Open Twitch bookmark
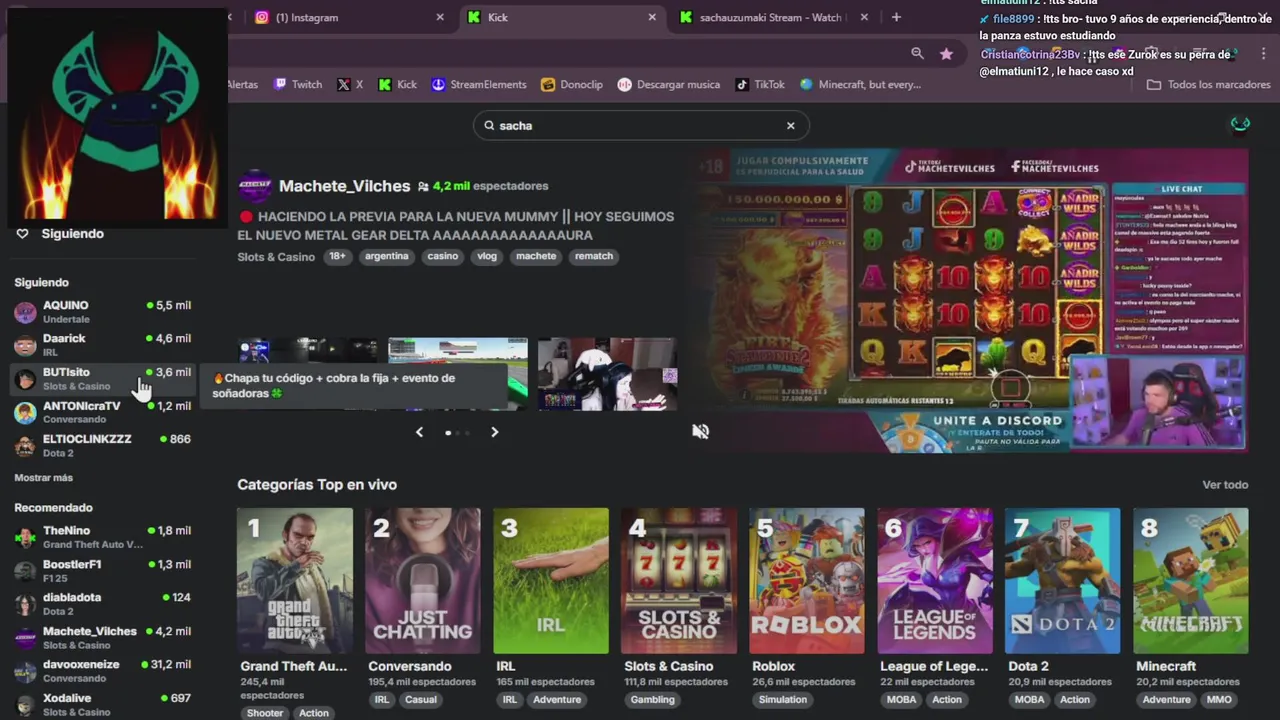This screenshot has width=1280, height=720. point(298,84)
